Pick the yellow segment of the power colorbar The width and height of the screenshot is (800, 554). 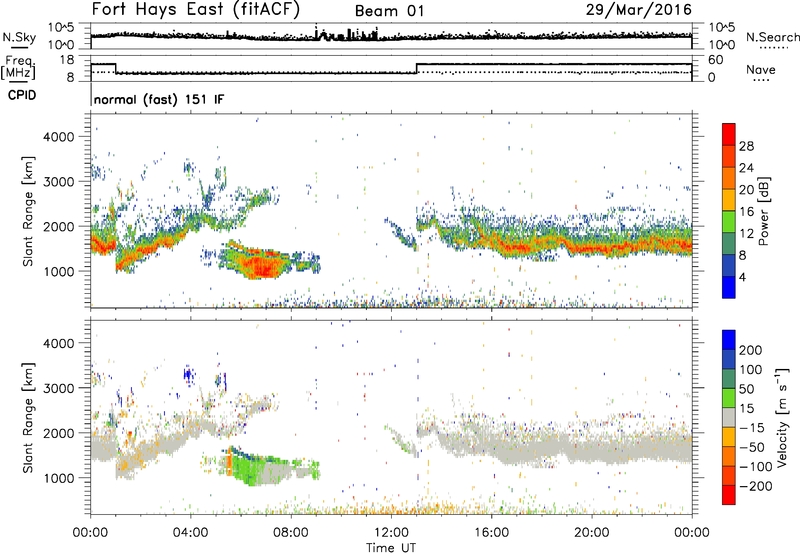[x=729, y=200]
